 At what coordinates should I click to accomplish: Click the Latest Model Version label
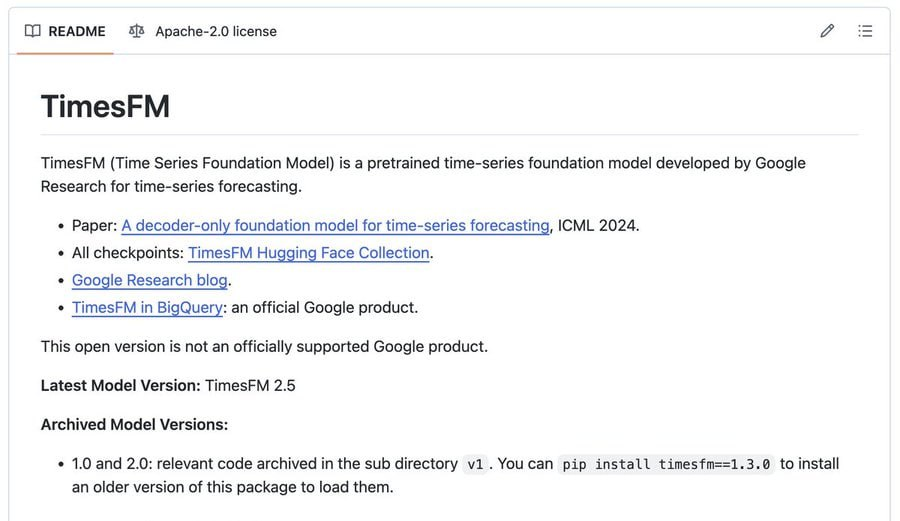pyautogui.click(x=121, y=385)
